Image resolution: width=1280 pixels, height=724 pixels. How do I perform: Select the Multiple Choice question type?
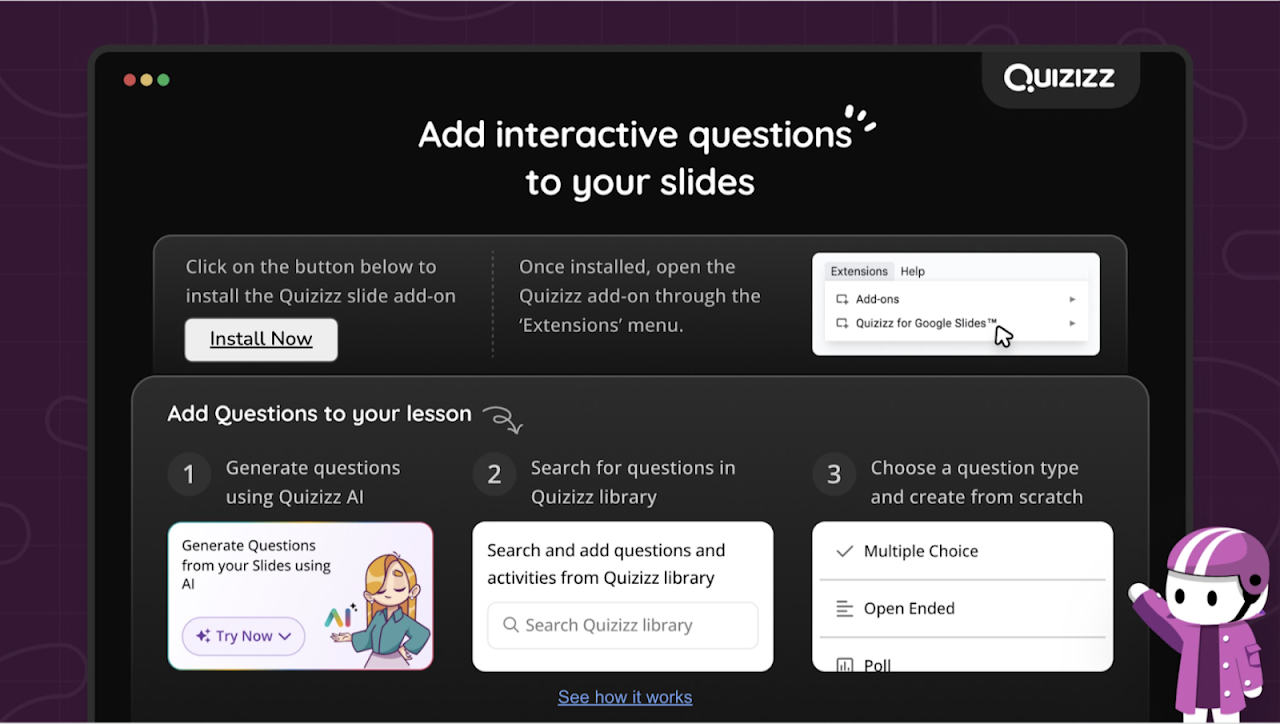pos(962,551)
